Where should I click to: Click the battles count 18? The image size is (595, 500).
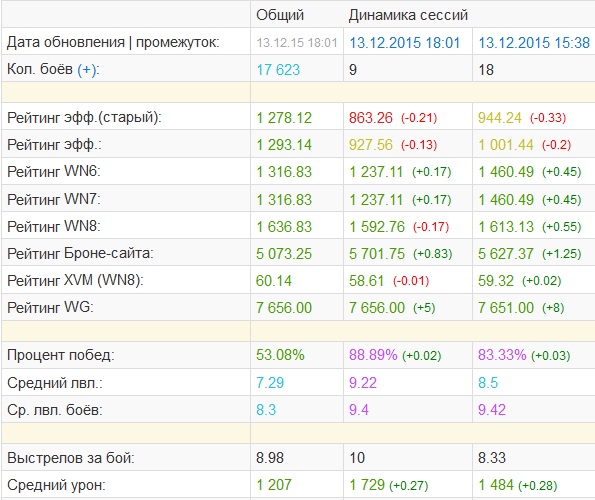486,70
